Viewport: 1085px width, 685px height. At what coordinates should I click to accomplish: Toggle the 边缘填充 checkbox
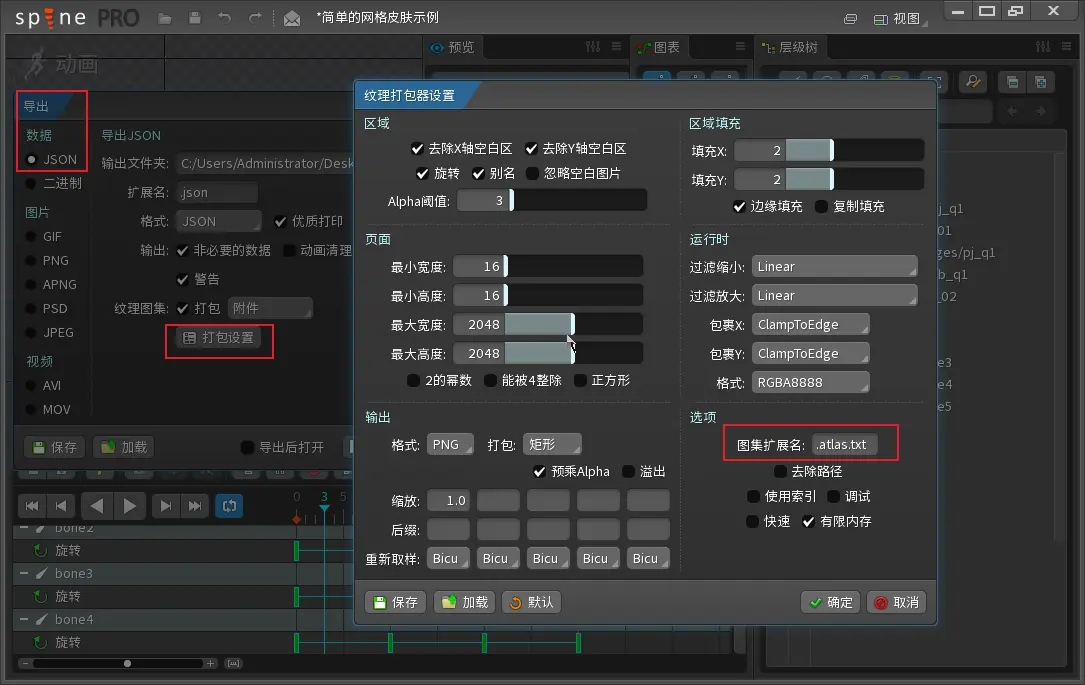coord(739,206)
